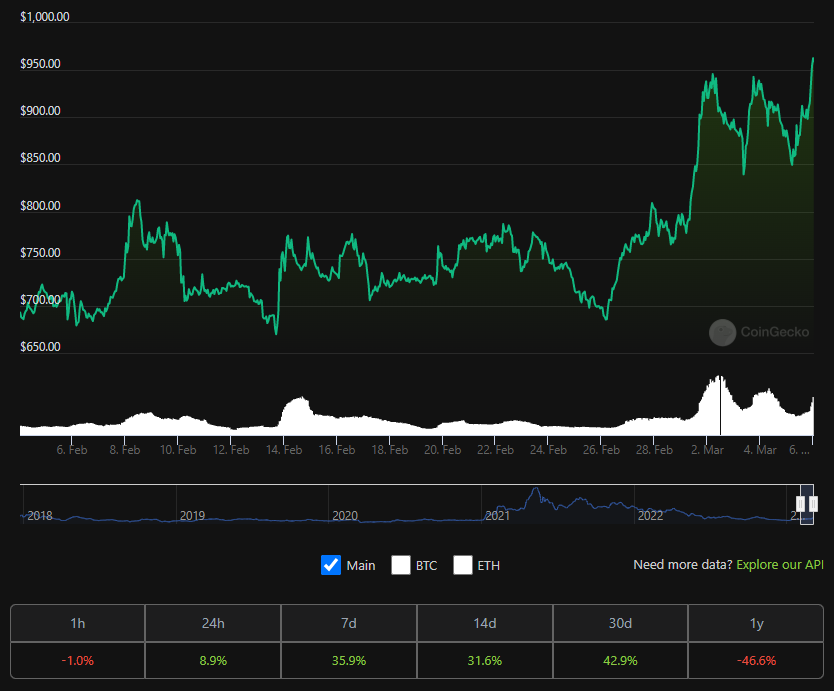Click the -46.6% yearly change value

tap(756, 660)
